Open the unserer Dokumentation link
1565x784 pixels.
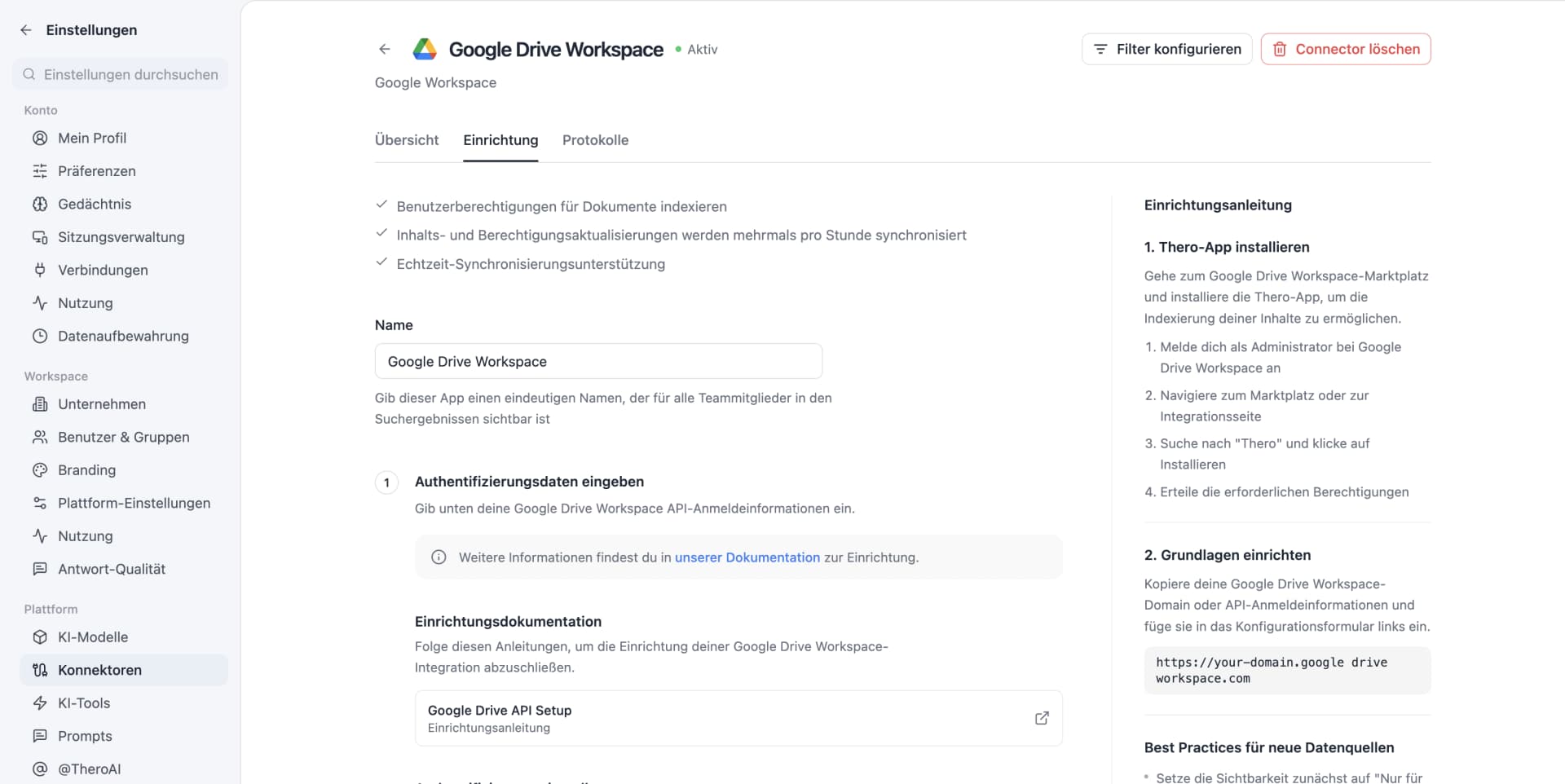747,557
